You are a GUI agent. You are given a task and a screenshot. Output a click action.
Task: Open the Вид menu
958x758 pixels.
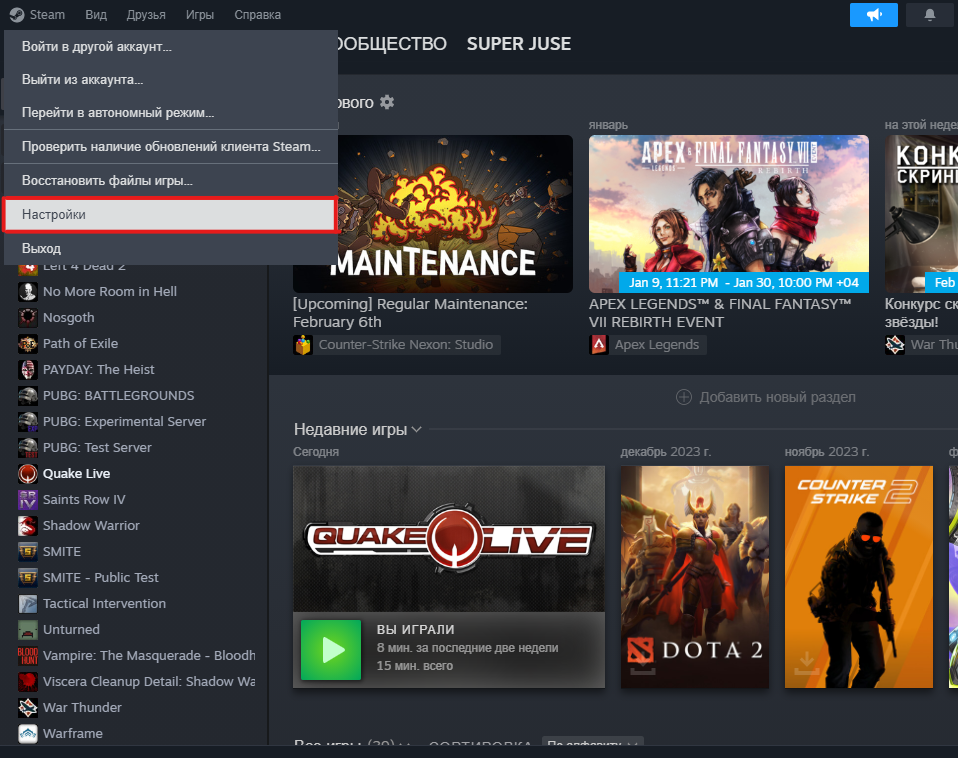tap(96, 15)
